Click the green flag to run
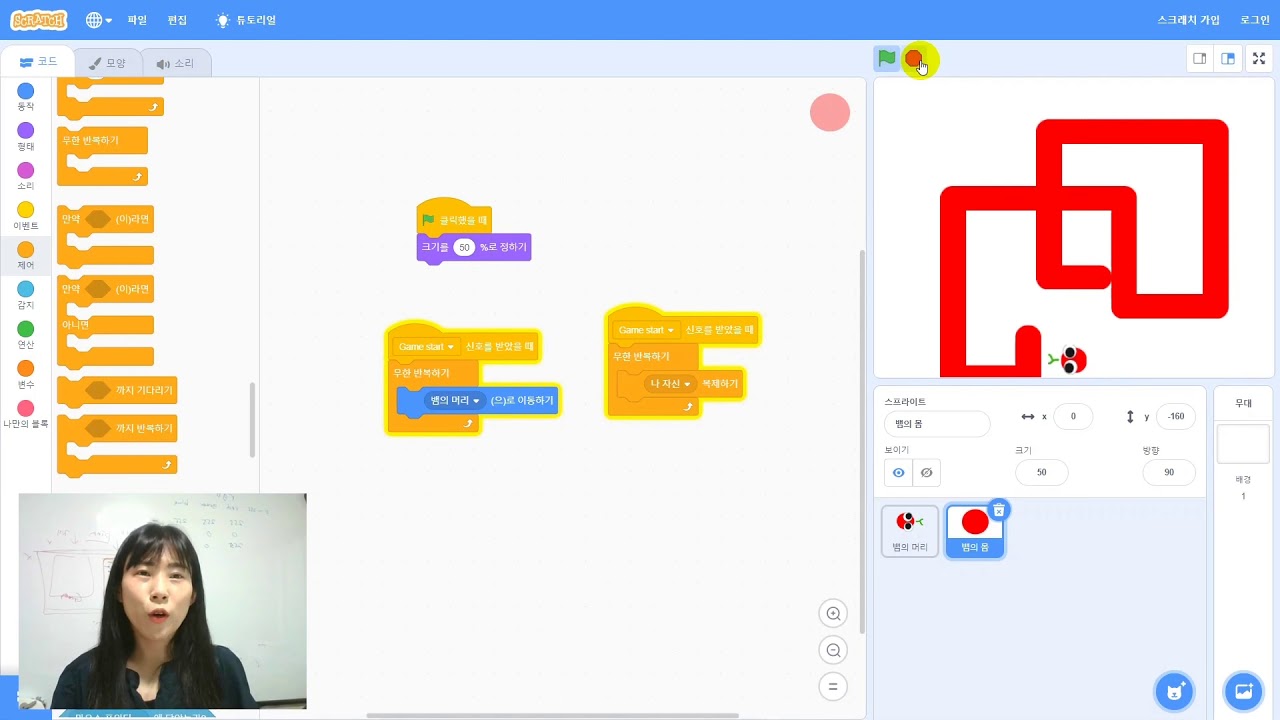The height and width of the screenshot is (720, 1280). click(x=887, y=58)
